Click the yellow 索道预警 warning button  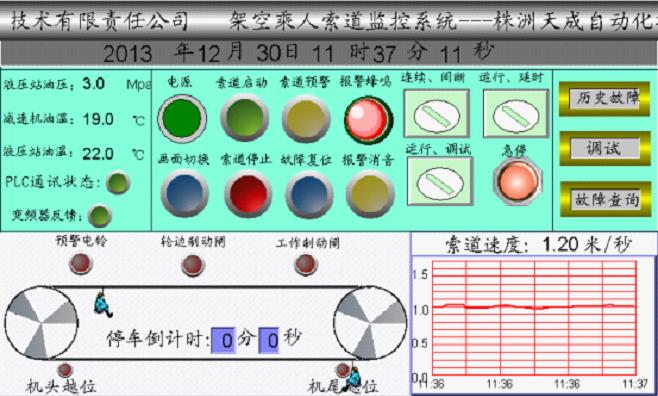click(306, 119)
